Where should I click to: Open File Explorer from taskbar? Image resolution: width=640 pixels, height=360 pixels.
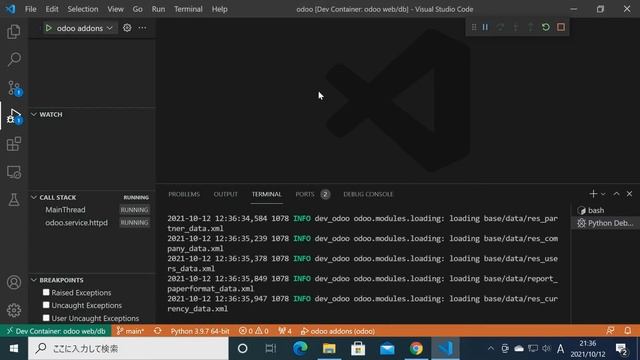point(329,349)
